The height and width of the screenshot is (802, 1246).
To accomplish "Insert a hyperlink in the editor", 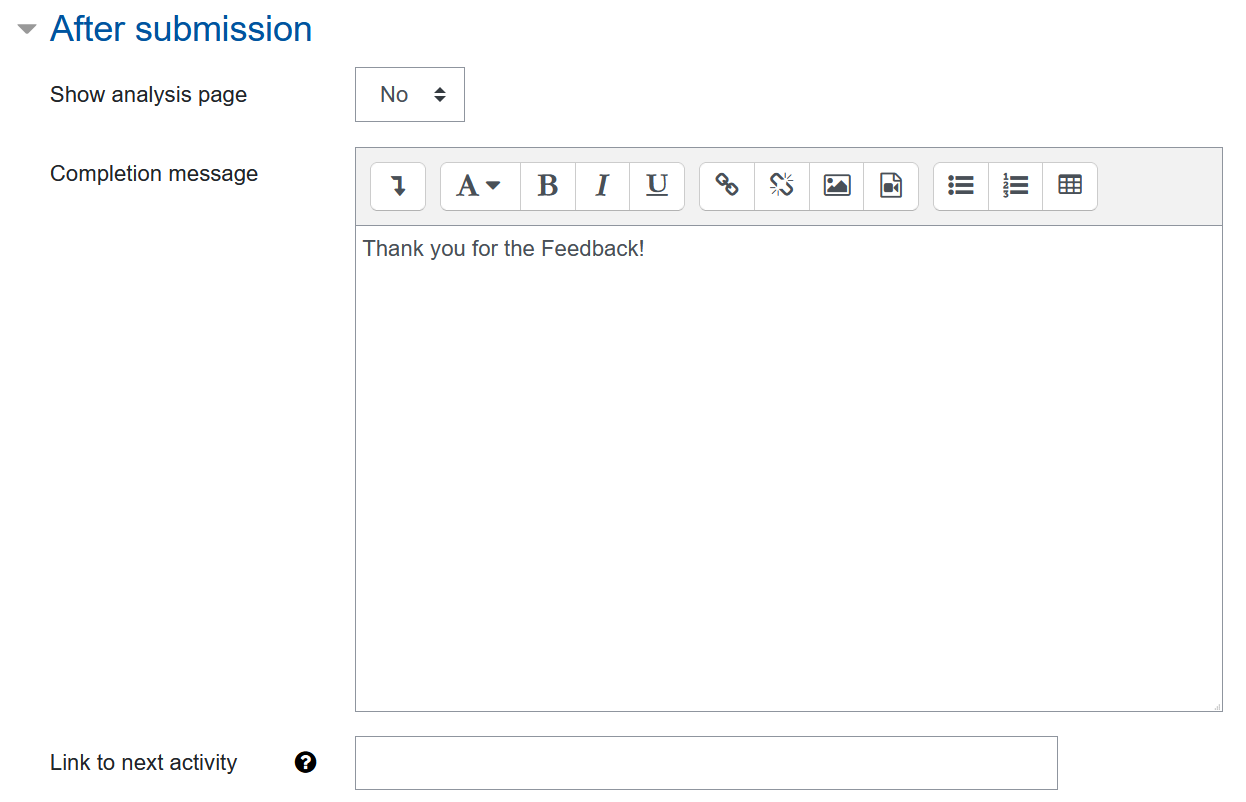I will point(726,186).
